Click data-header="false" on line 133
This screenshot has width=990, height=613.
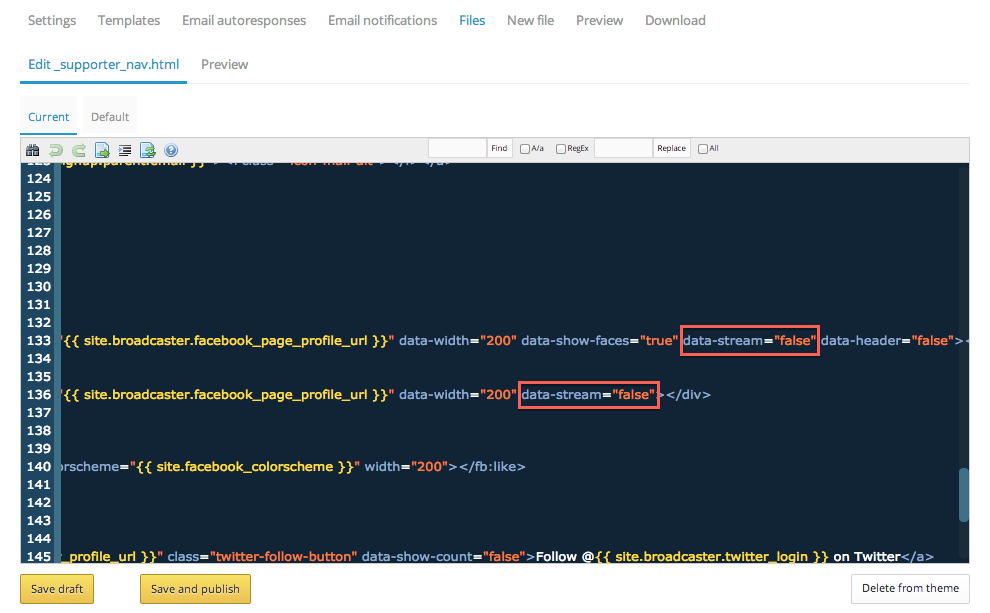(x=888, y=341)
